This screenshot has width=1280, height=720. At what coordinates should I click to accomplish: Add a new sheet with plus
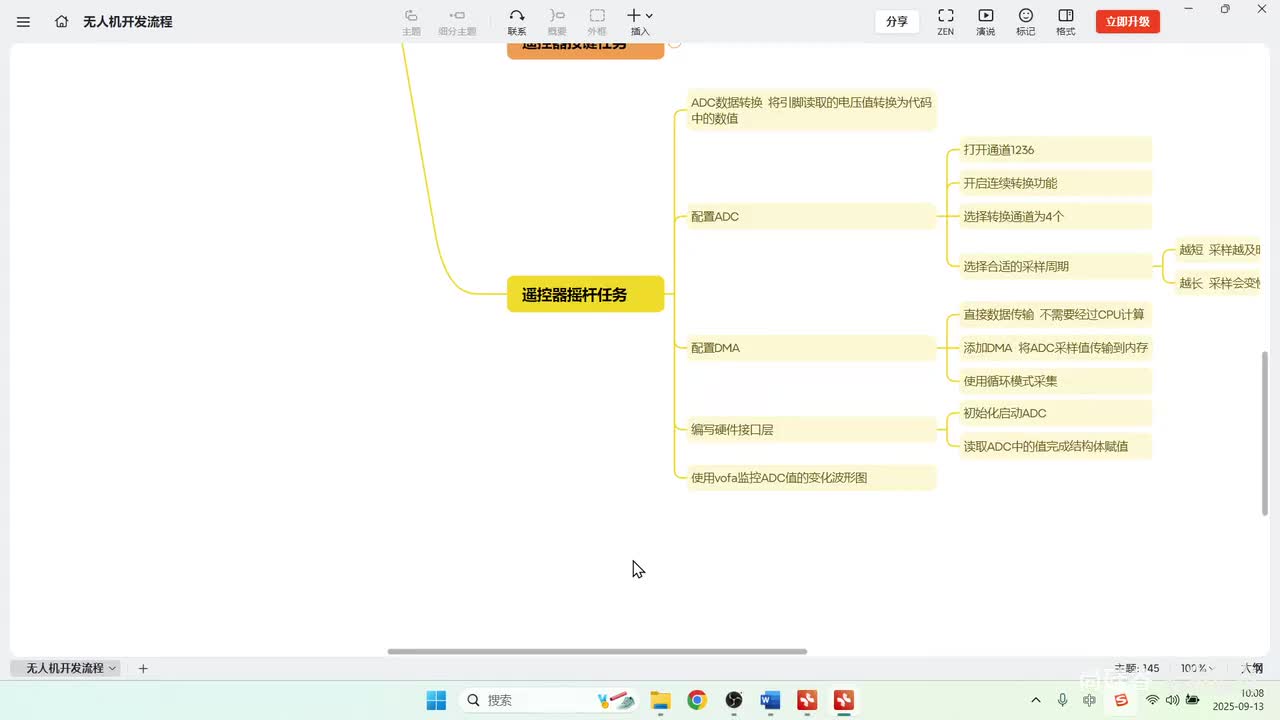click(x=143, y=668)
